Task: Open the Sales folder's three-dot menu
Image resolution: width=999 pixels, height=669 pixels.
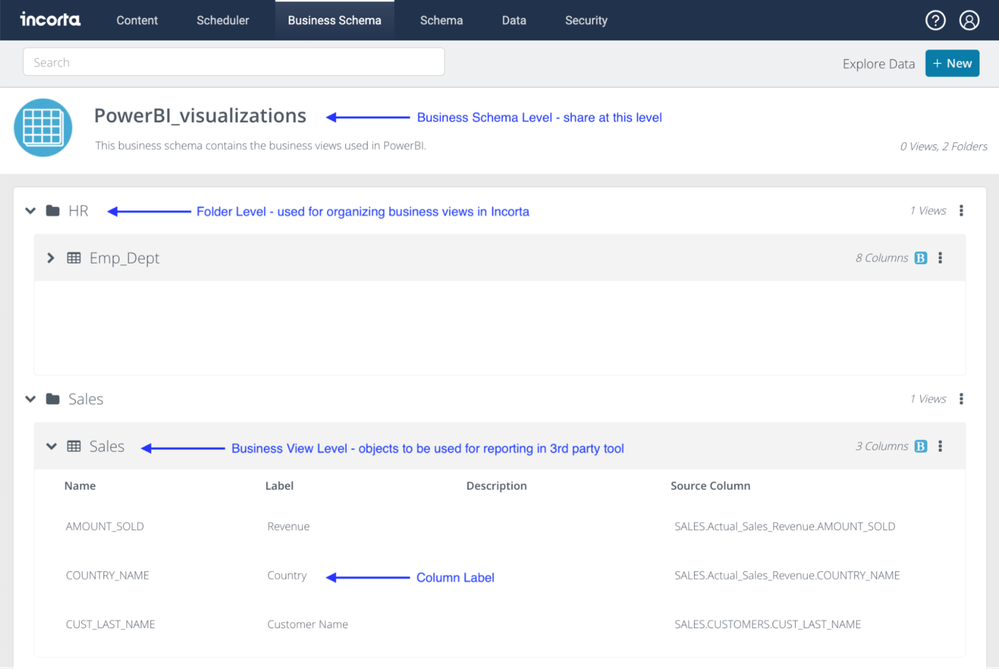Action: click(x=961, y=399)
